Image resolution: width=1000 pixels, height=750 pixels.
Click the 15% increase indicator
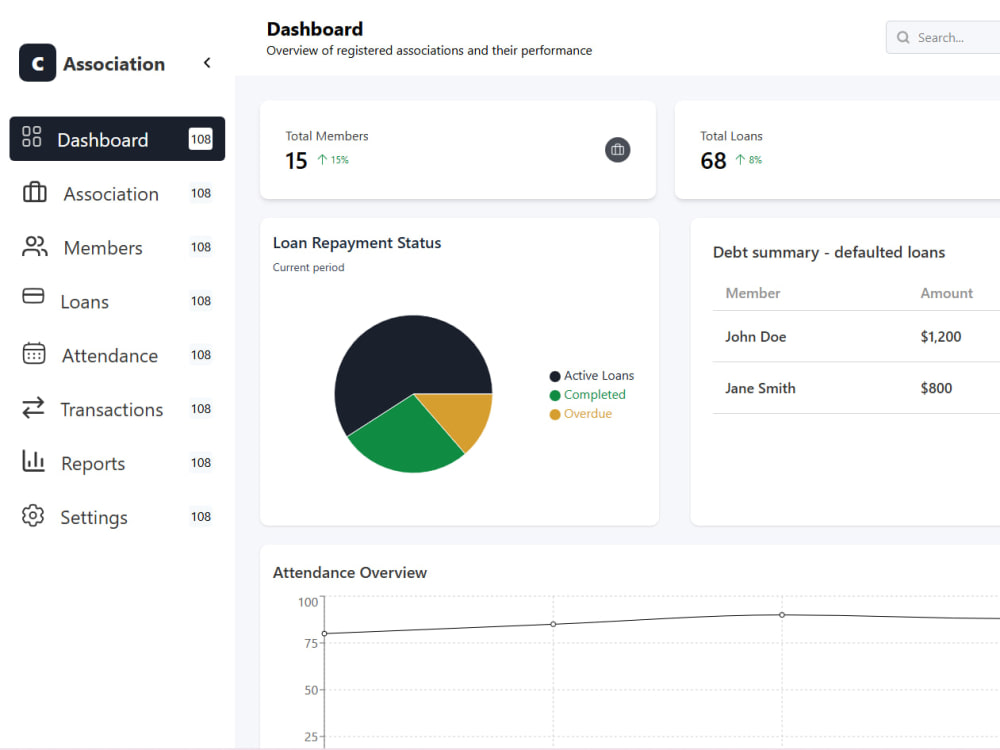click(333, 160)
